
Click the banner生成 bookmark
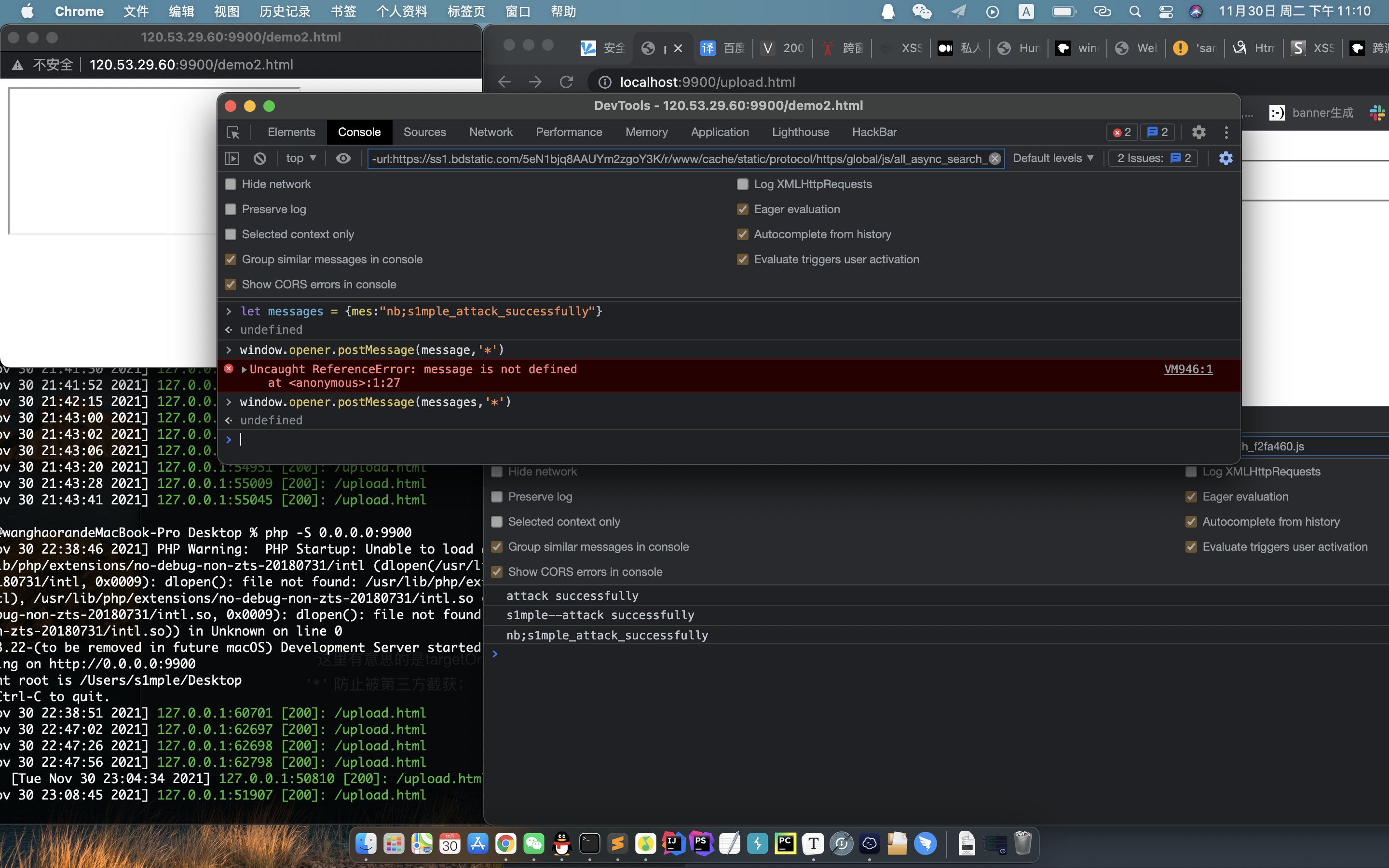1311,112
